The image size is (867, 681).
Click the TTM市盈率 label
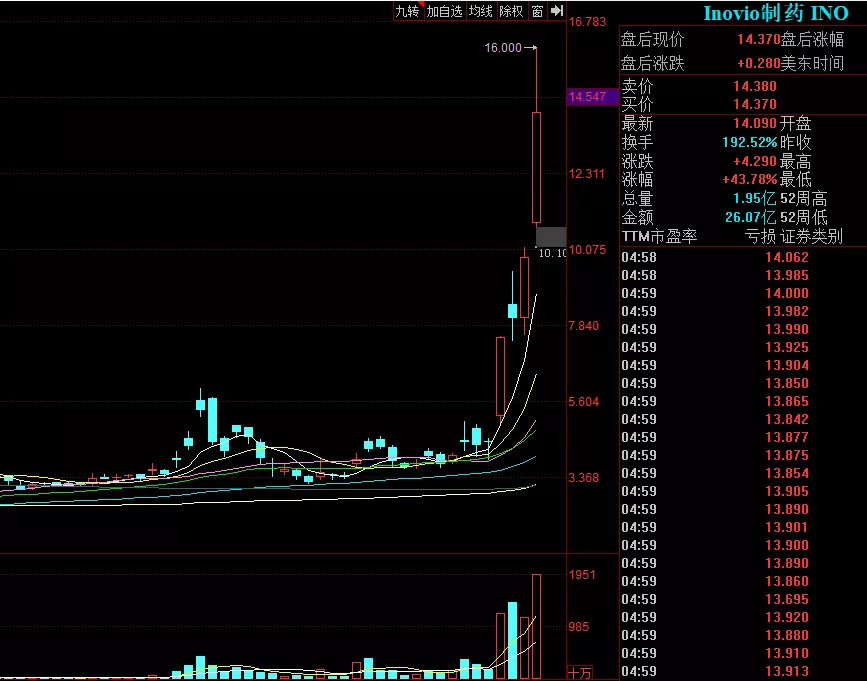point(659,237)
